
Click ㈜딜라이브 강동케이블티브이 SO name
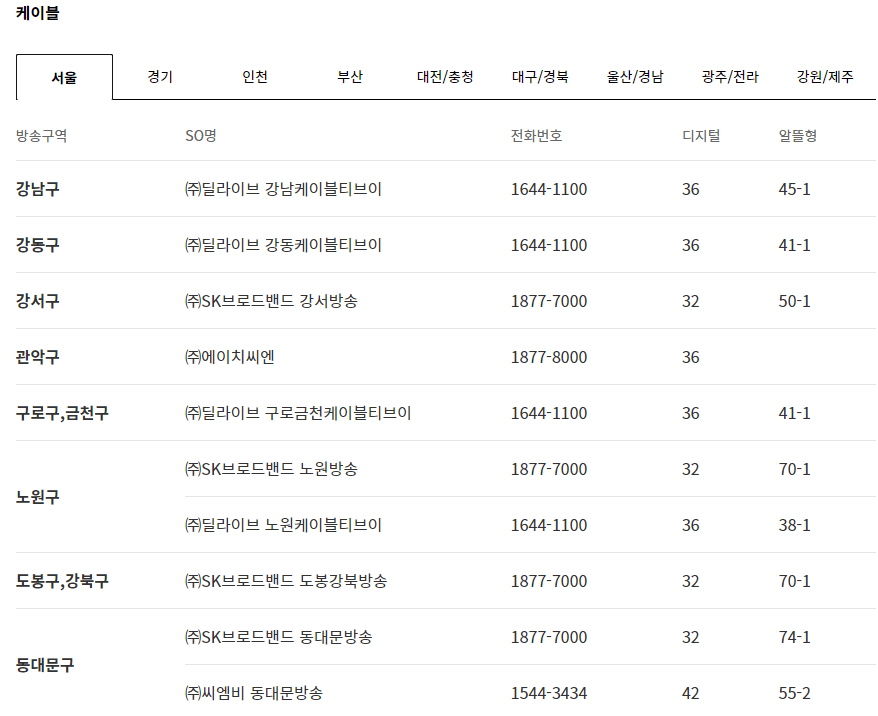(x=283, y=245)
